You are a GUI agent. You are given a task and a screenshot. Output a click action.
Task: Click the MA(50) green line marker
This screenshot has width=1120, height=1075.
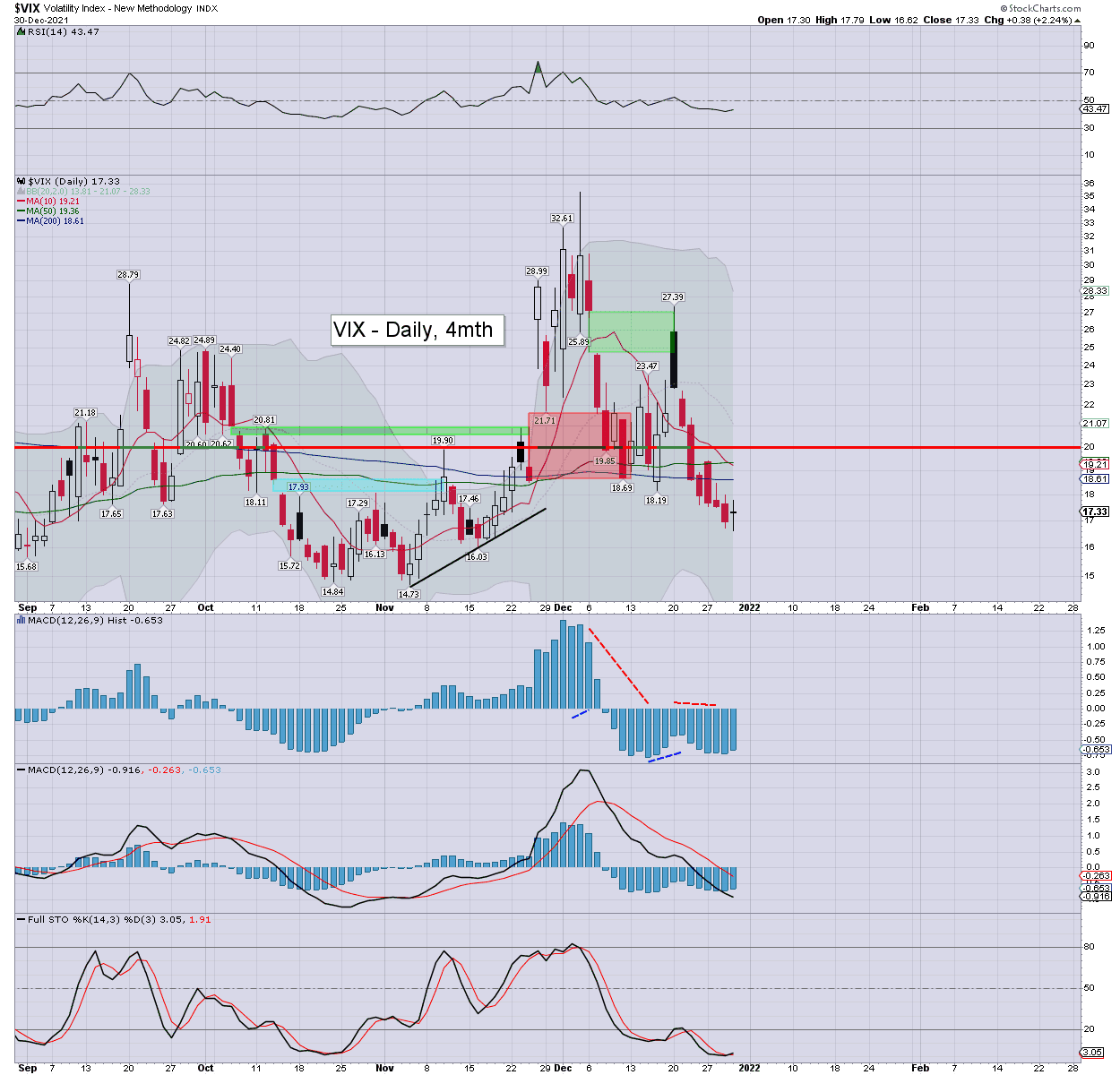click(x=21, y=211)
